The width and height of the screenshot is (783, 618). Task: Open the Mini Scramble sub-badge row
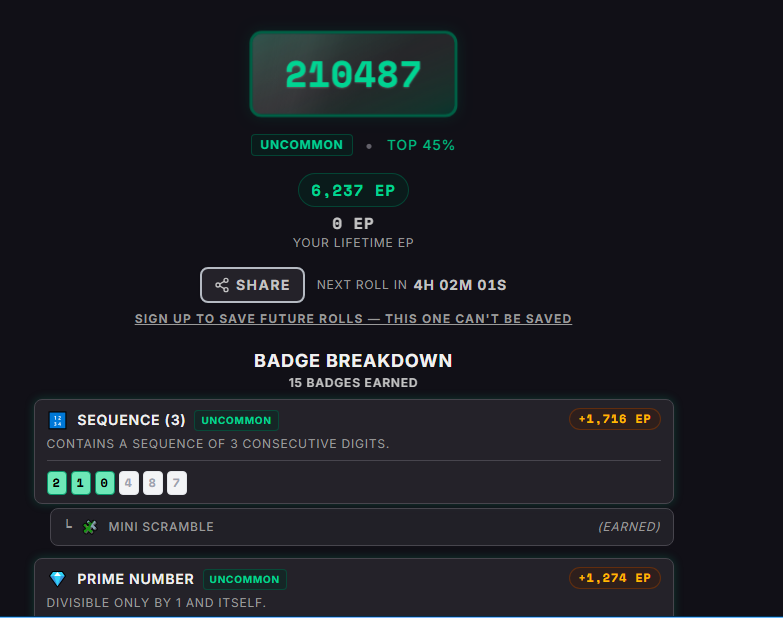(362, 527)
